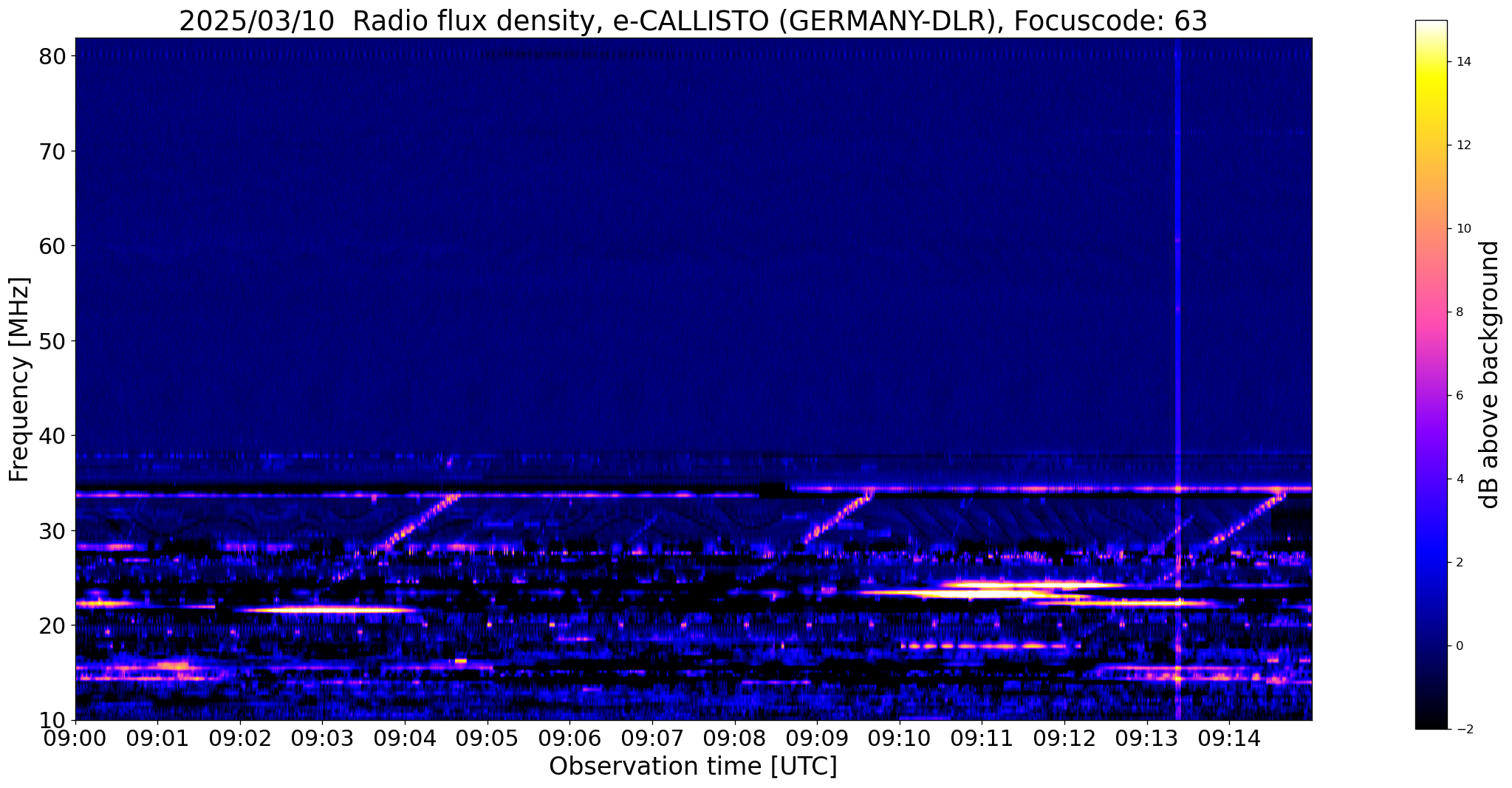1512x788 pixels.
Task: Click the 70 MHz frequency tick label
Action: [52, 151]
